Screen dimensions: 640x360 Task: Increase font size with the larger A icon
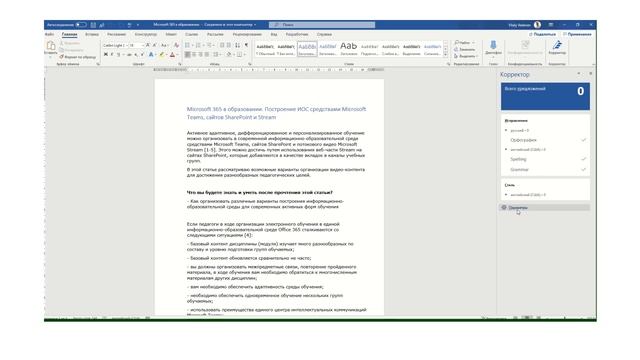[x=148, y=45]
